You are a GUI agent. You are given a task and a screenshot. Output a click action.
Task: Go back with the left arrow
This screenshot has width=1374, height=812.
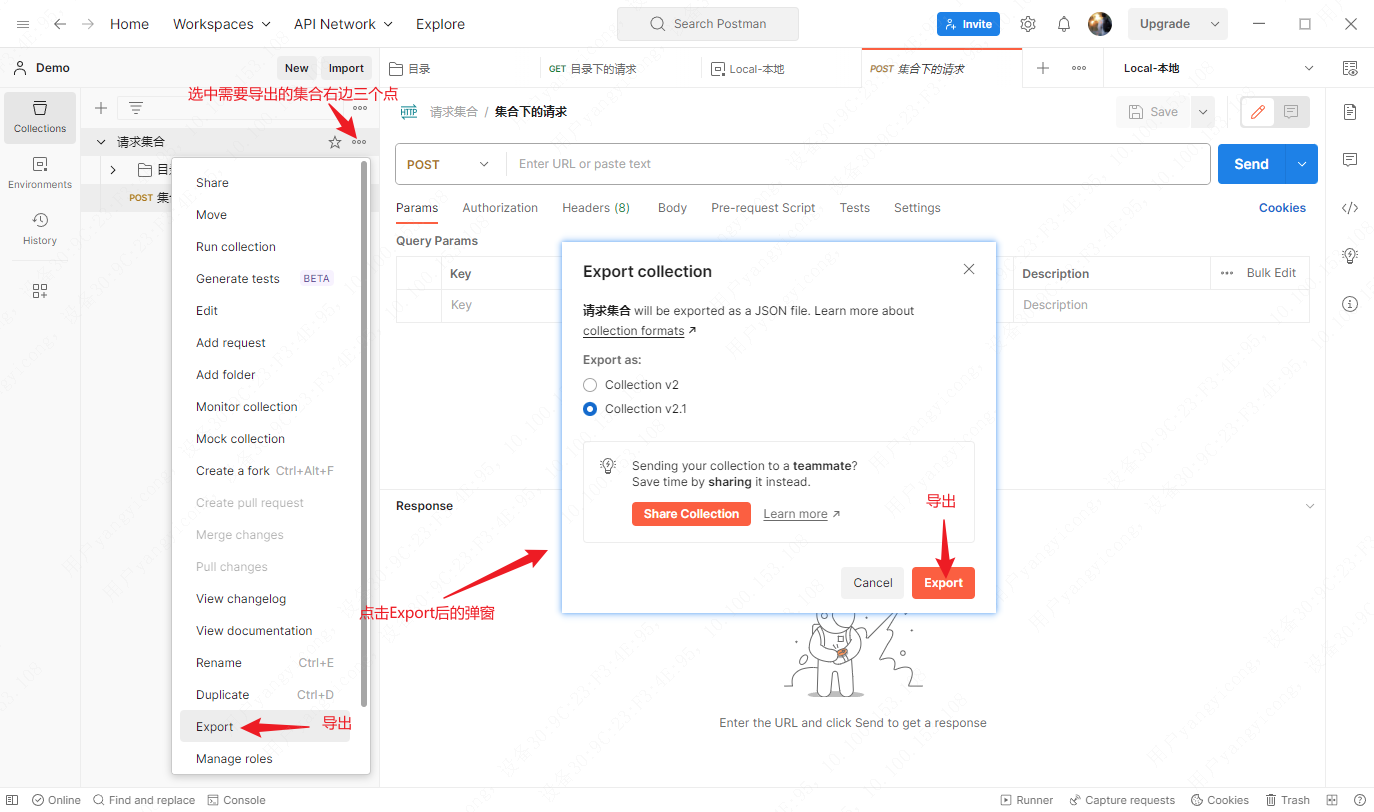(x=60, y=24)
